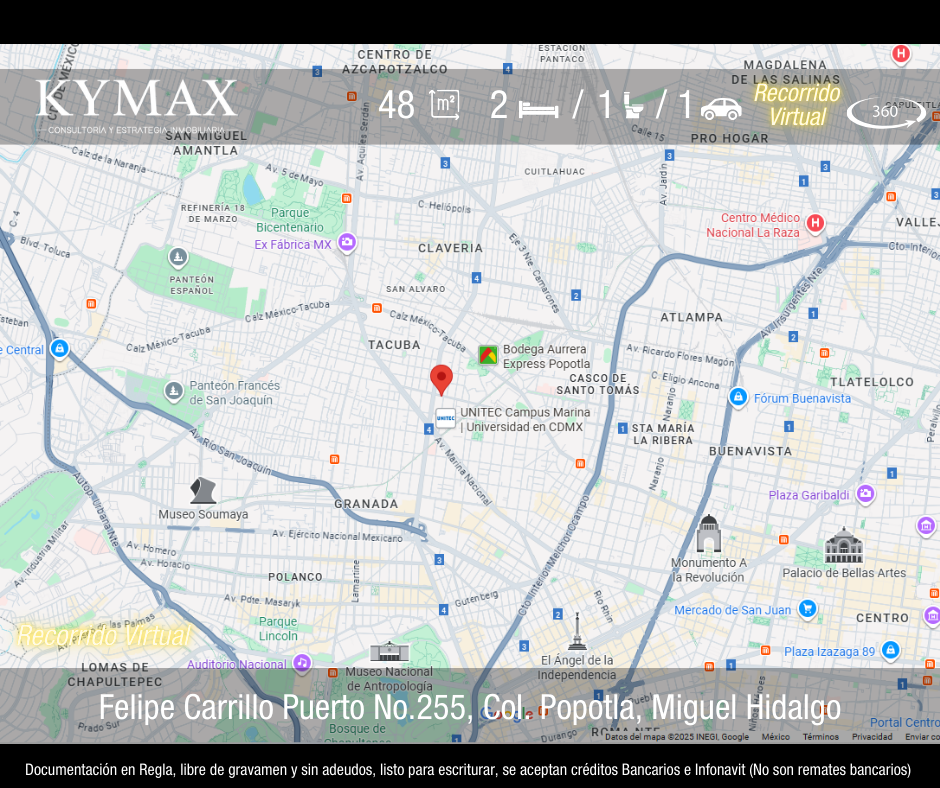Select the Panteón Francés de San Joaquín marker
This screenshot has height=788, width=940.
[173, 392]
